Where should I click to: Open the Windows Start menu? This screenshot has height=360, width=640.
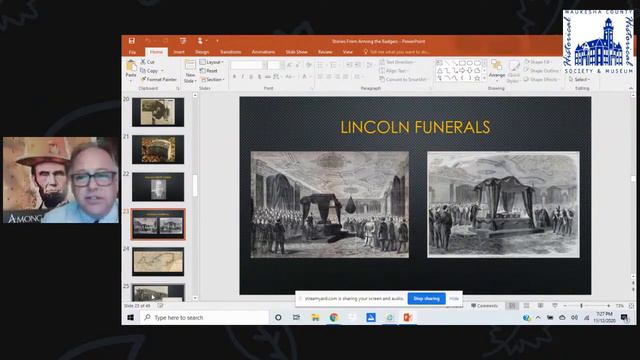coord(131,318)
